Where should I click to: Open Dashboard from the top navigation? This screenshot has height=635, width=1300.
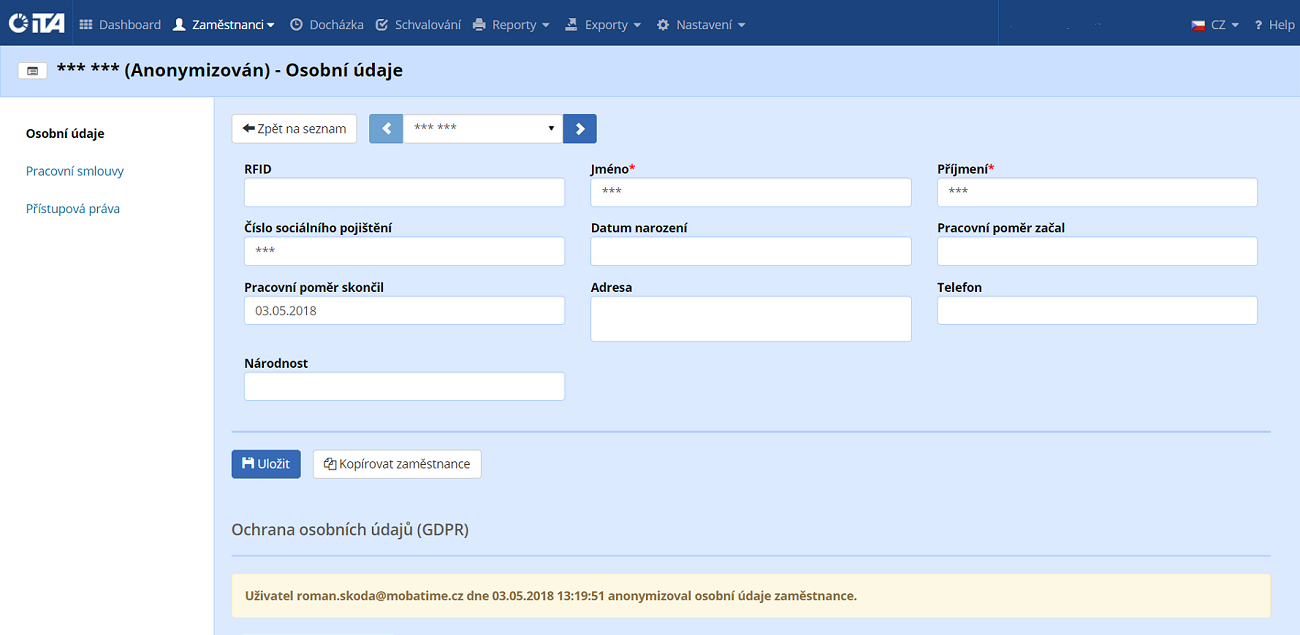point(120,24)
